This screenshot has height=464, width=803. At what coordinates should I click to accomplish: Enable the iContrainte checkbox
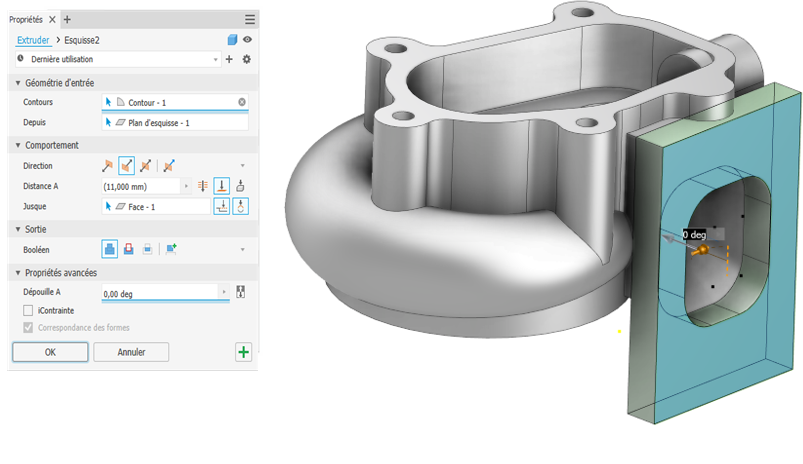(x=28, y=311)
